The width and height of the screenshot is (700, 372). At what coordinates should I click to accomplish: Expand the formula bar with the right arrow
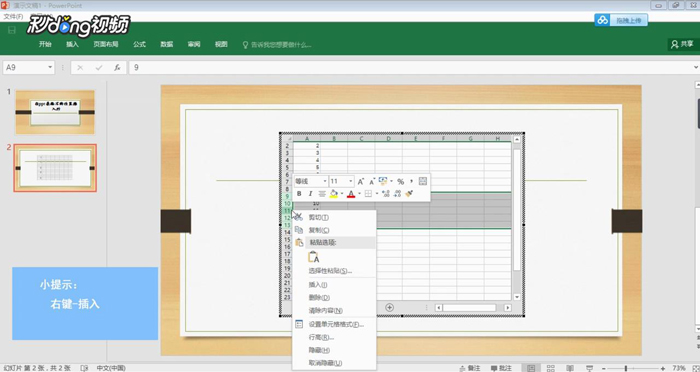696,67
